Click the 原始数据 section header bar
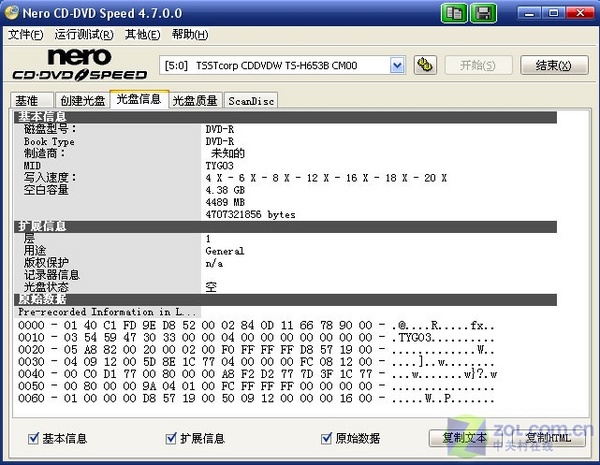Image resolution: width=600 pixels, height=465 pixels. click(285, 299)
